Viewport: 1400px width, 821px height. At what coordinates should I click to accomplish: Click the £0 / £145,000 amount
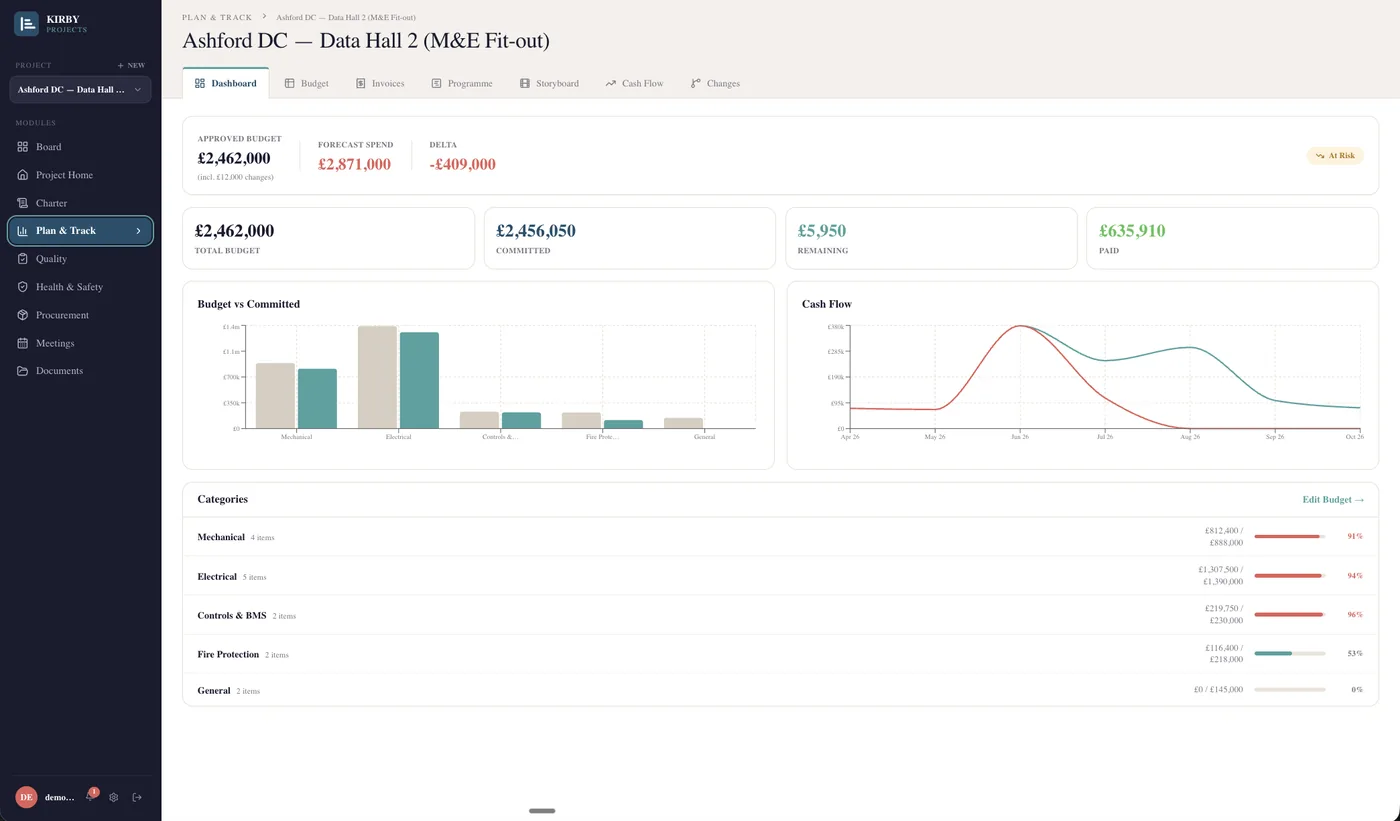coord(1219,690)
